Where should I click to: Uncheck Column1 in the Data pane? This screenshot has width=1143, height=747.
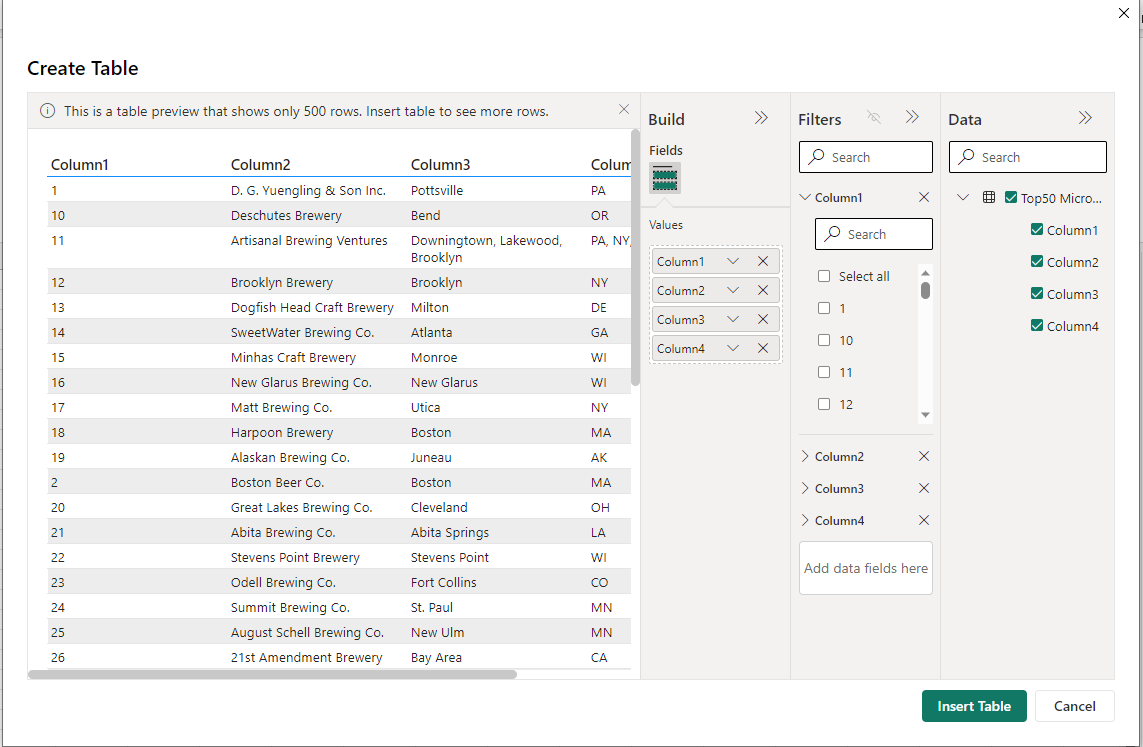coord(1037,230)
